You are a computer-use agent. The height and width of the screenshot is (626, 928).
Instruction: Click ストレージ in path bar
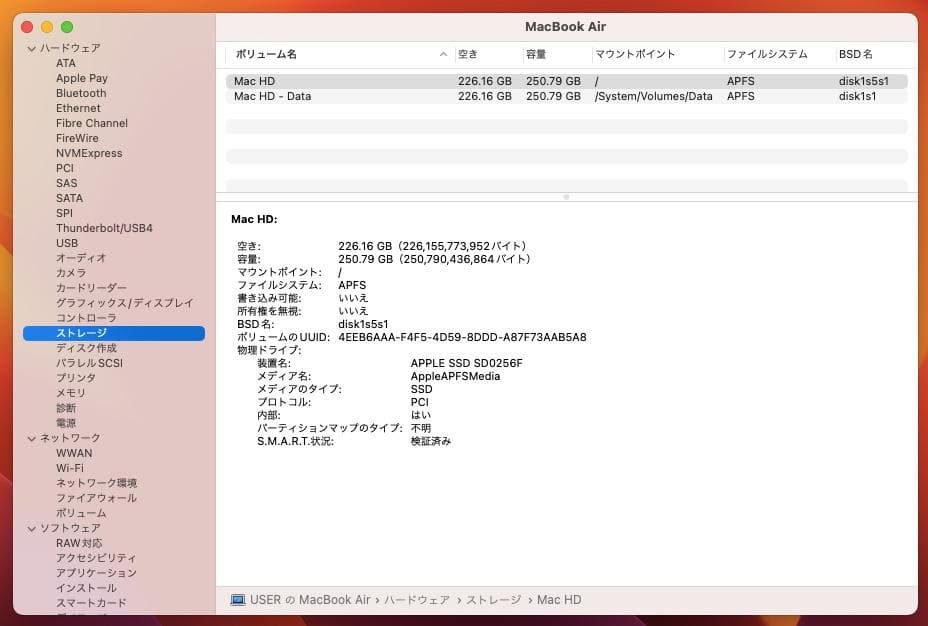pos(494,600)
